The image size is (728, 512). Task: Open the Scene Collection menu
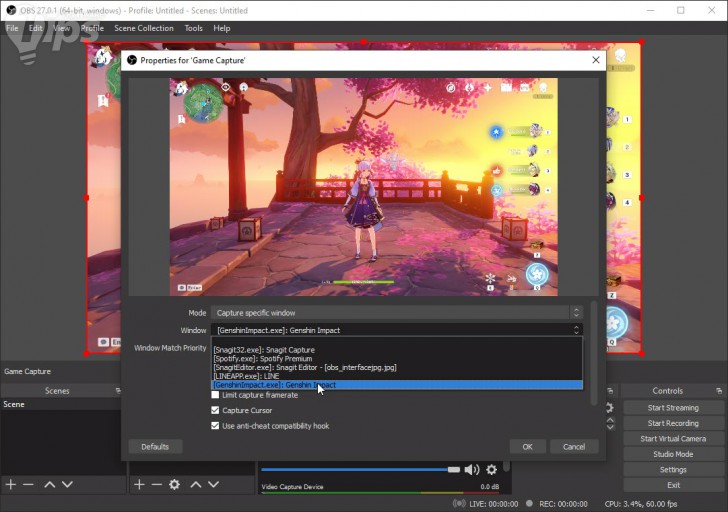tap(144, 28)
